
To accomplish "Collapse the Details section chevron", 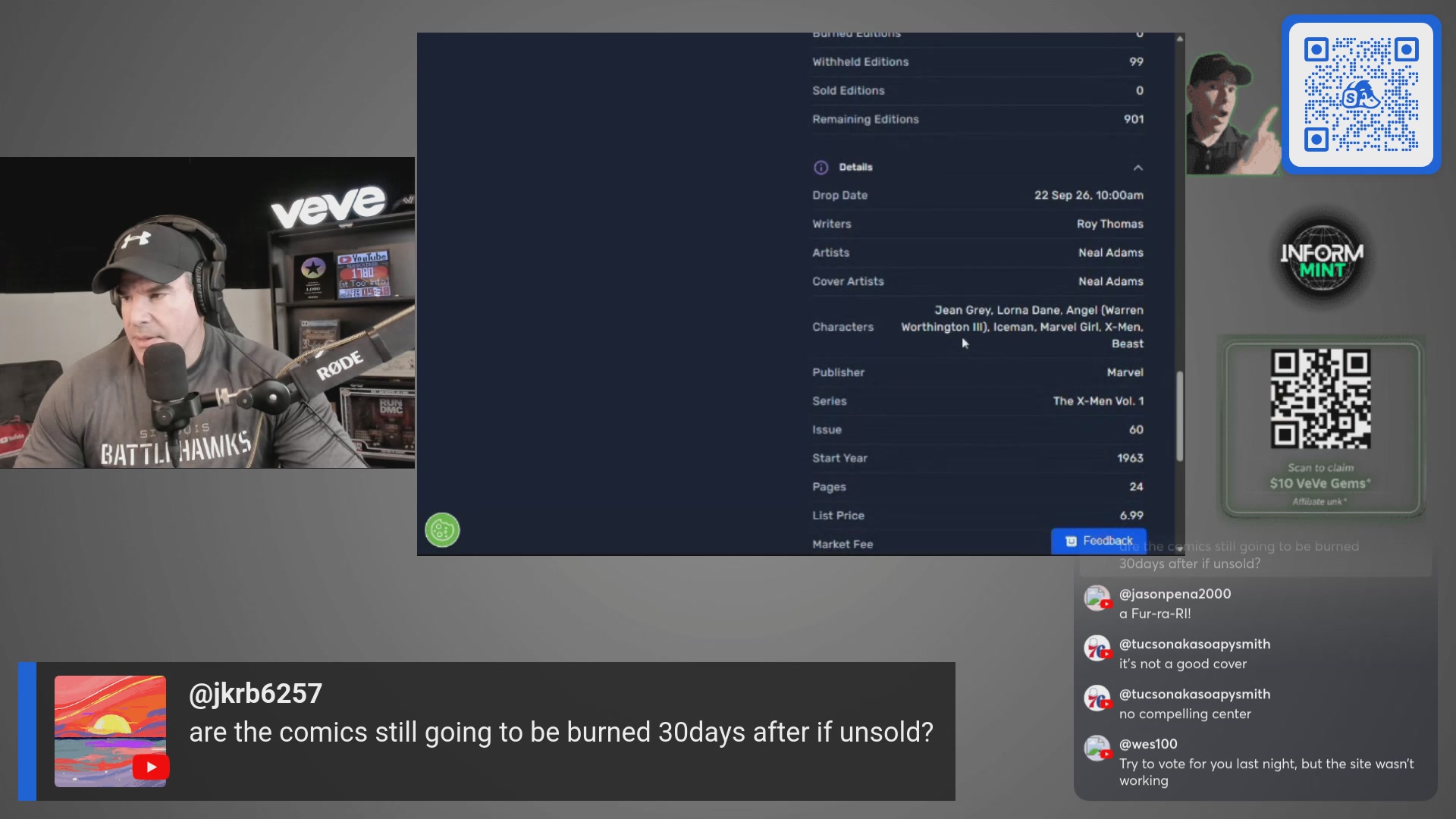I will pos(1137,168).
